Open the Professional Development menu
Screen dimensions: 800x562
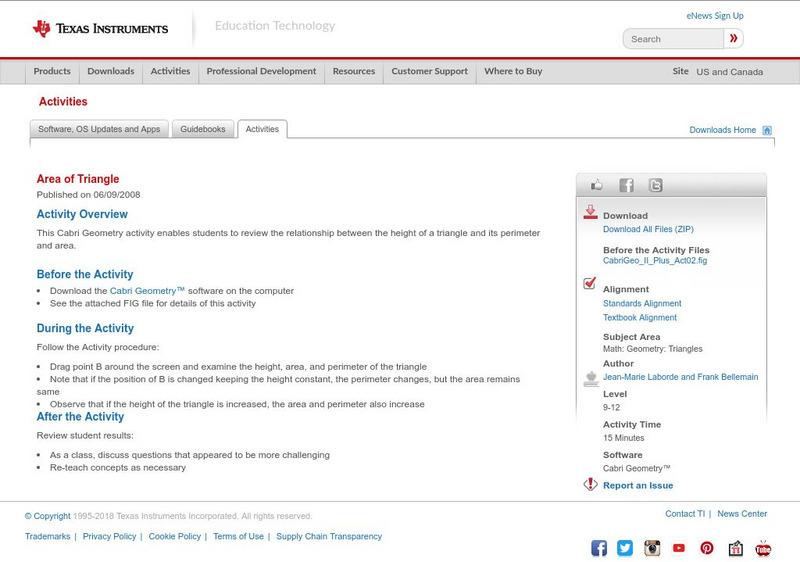261,71
